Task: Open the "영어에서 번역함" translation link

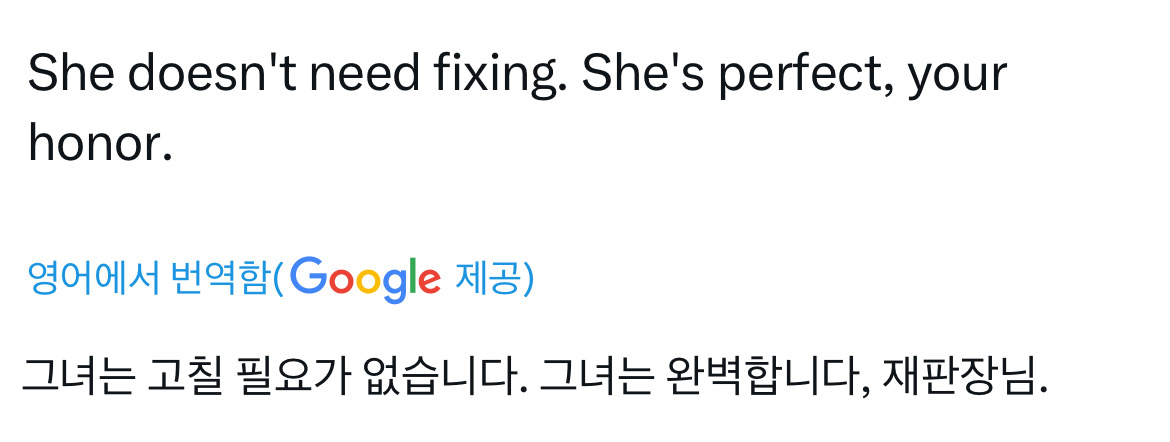Action: 148,279
